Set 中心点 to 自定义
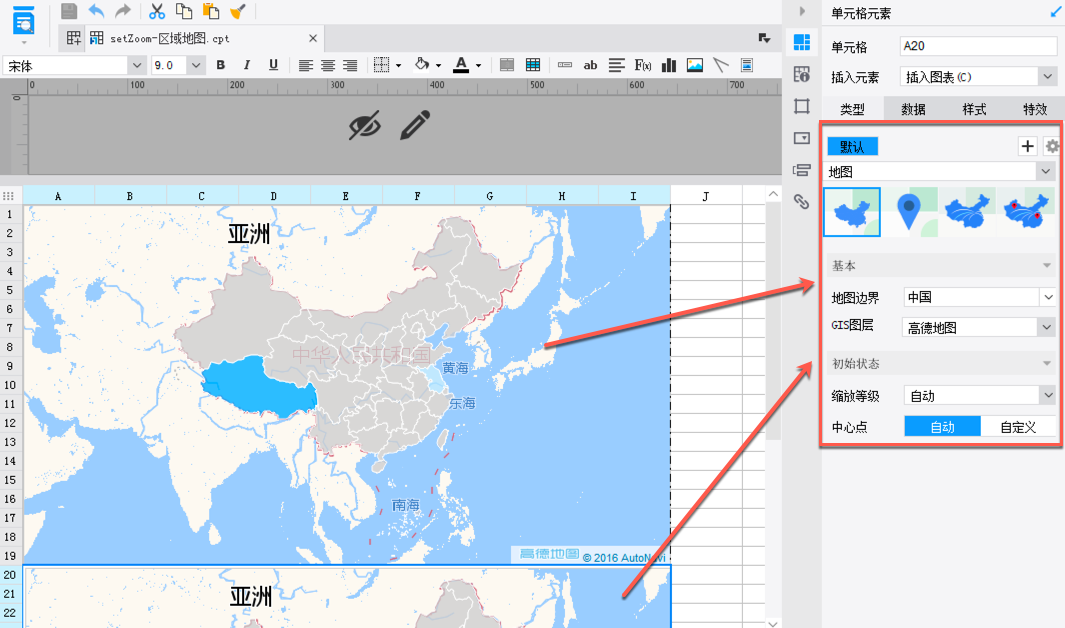1065x628 pixels. click(x=1018, y=426)
